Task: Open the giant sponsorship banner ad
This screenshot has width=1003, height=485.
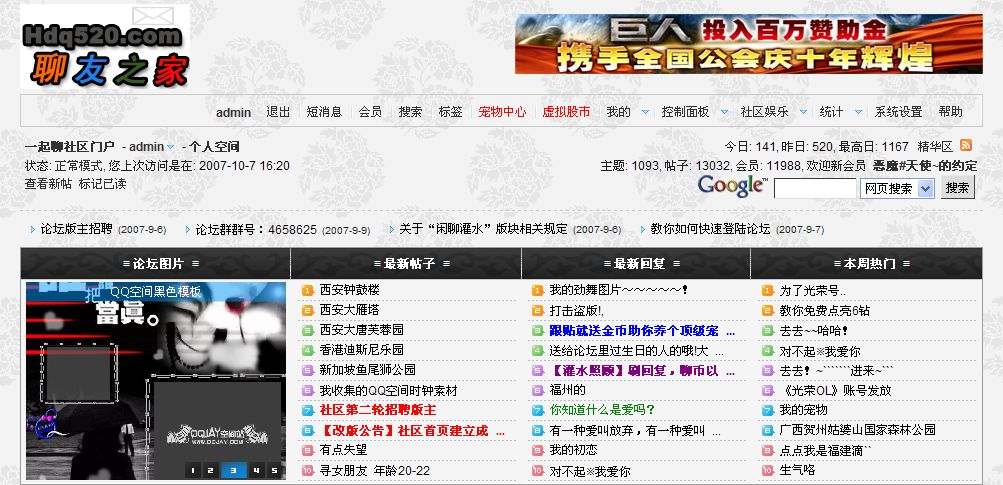Action: pos(748,44)
